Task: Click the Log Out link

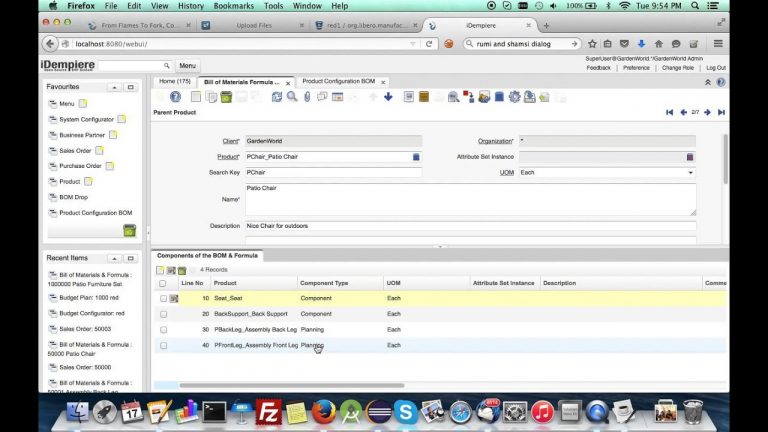Action: click(x=715, y=68)
